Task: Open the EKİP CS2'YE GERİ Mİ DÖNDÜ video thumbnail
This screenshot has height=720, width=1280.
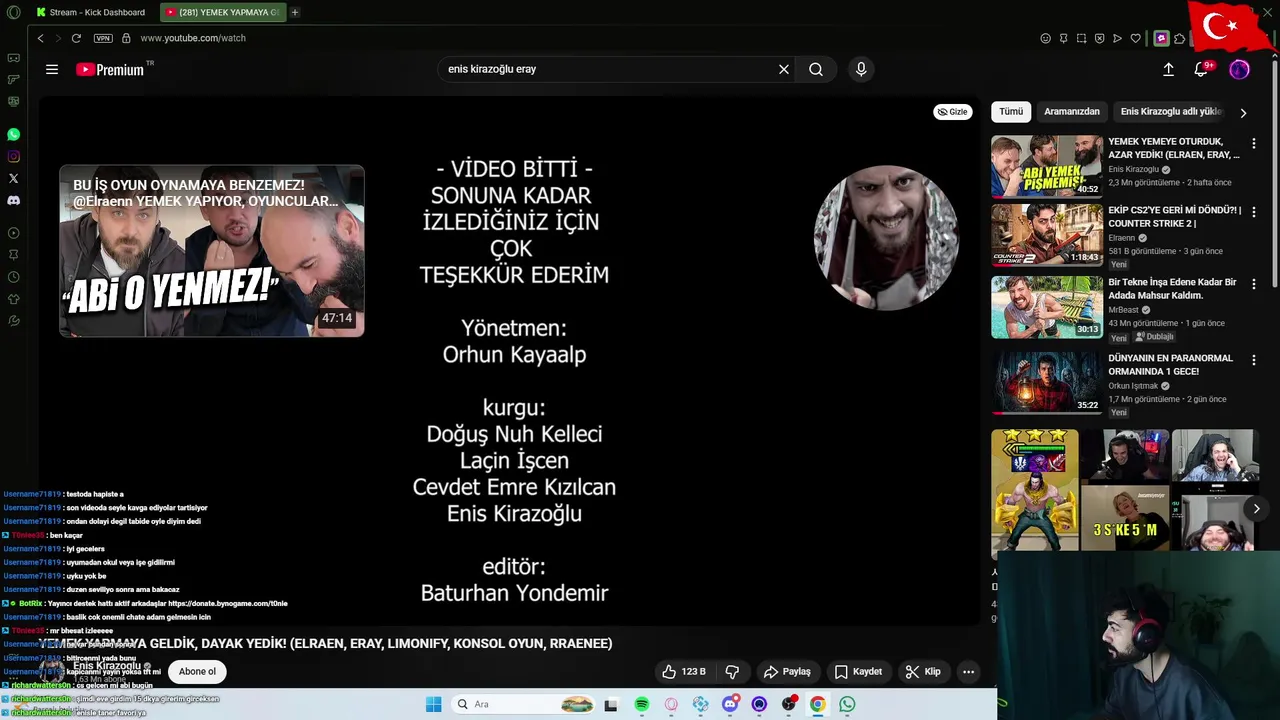Action: pyautogui.click(x=1047, y=235)
